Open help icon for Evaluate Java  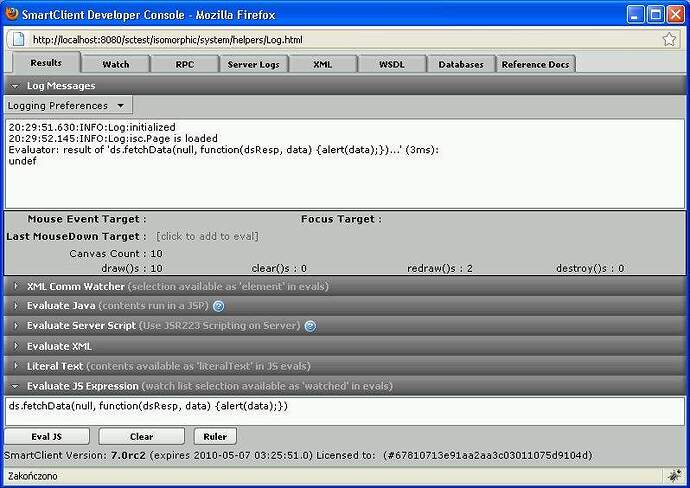[218, 306]
